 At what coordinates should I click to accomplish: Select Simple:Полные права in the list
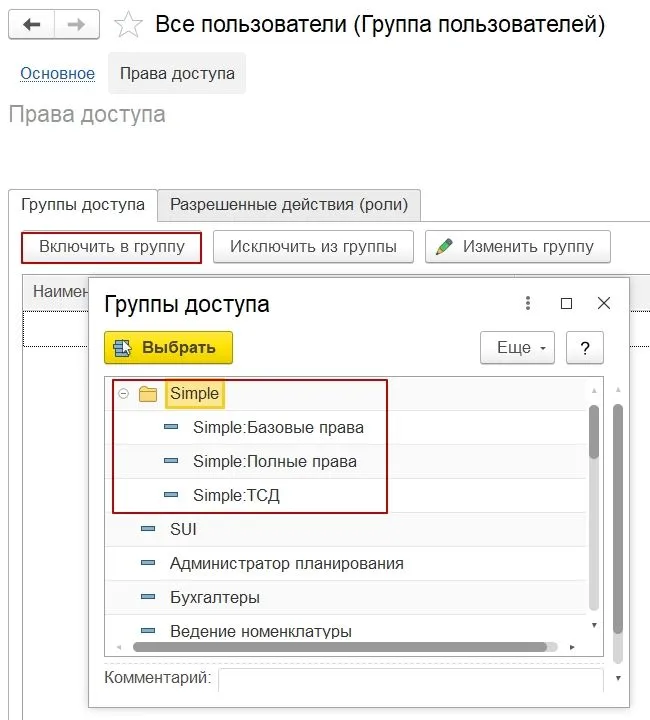(x=274, y=461)
